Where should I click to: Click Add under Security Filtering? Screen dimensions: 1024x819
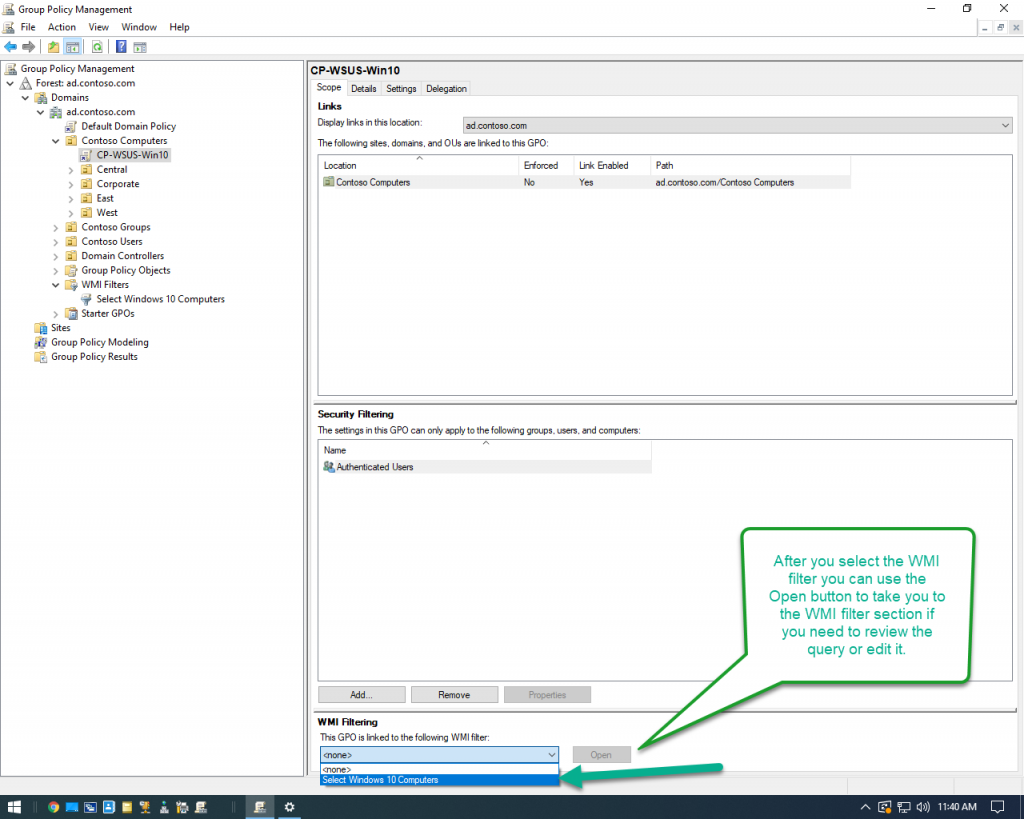pyautogui.click(x=361, y=694)
